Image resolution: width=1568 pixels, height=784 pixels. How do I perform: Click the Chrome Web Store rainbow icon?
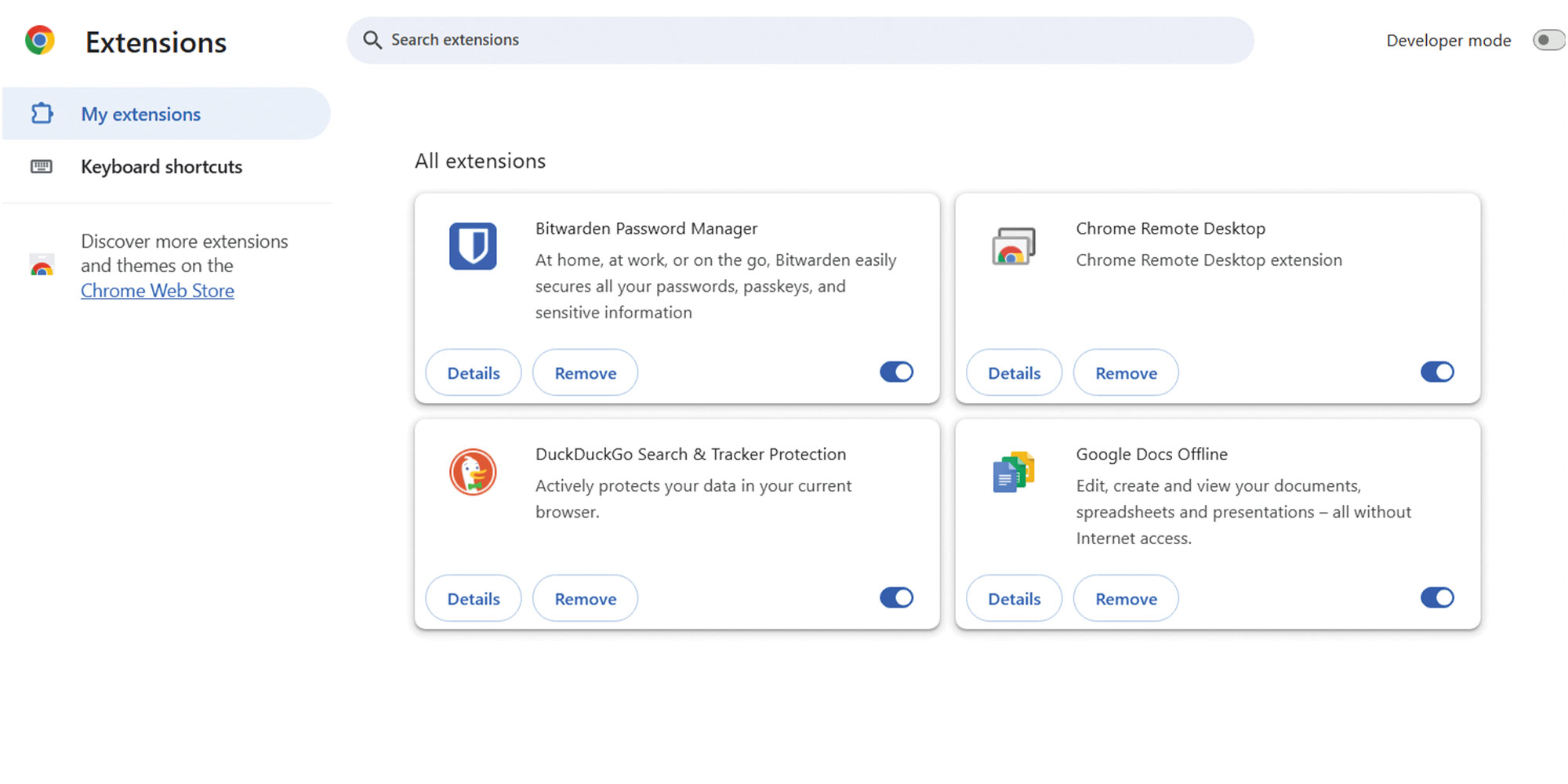(42, 266)
